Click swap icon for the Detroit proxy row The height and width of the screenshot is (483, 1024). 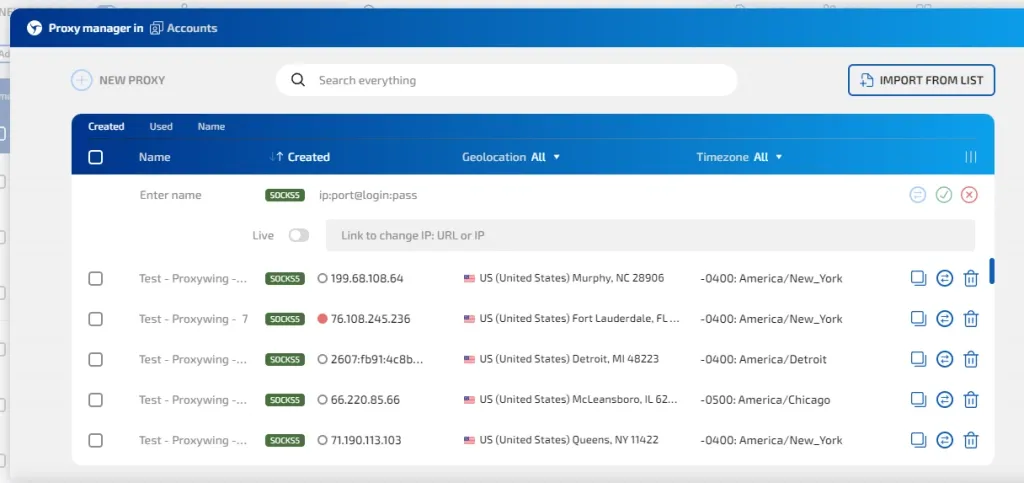[944, 359]
